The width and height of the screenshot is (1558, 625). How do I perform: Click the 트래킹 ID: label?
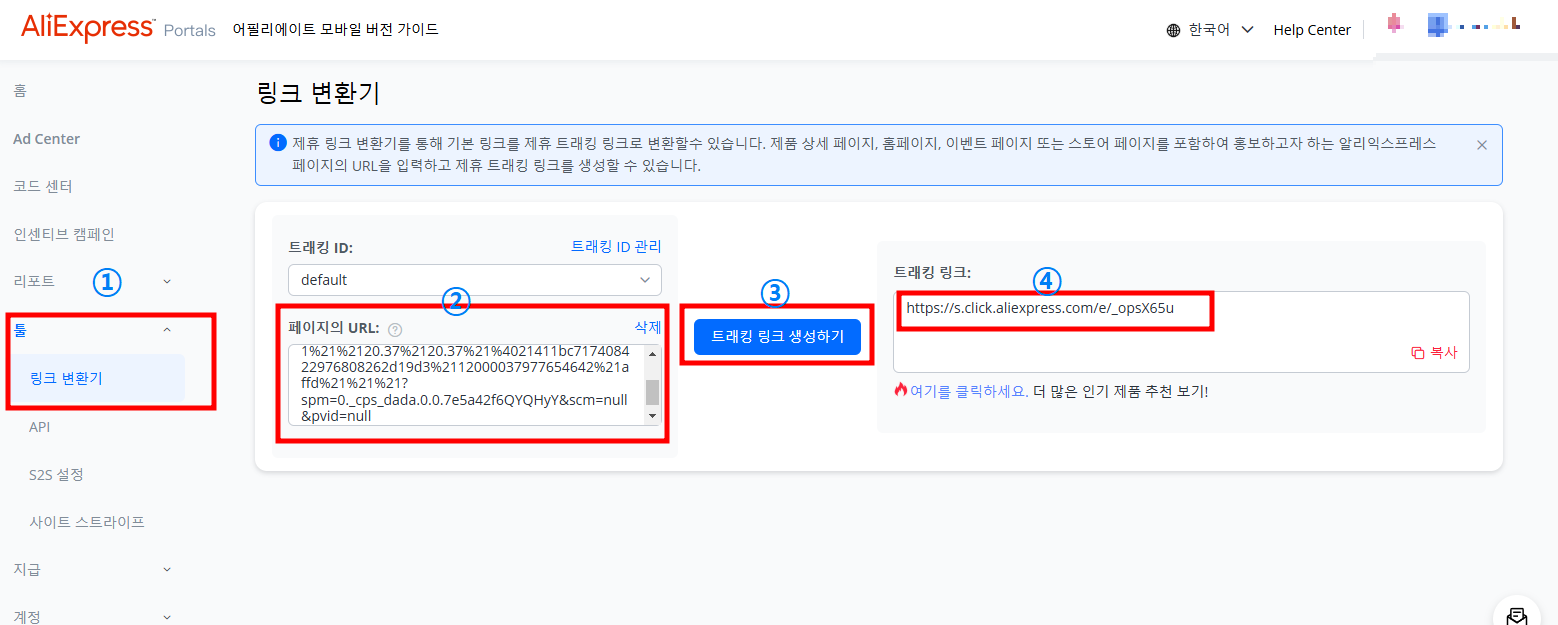pos(320,246)
